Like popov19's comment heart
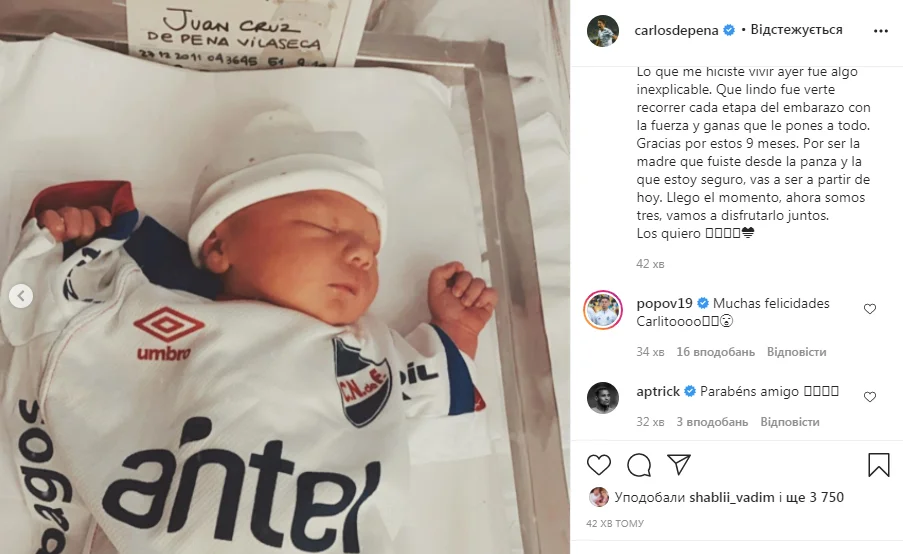 click(x=870, y=309)
